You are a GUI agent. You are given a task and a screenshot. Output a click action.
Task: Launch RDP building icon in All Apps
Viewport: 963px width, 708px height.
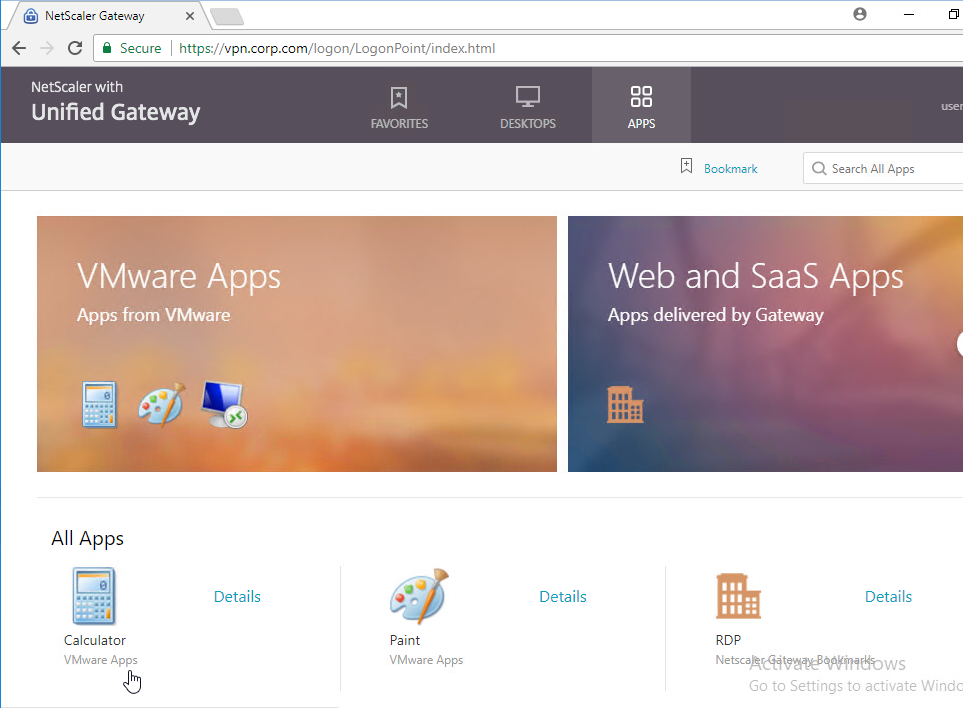(738, 596)
